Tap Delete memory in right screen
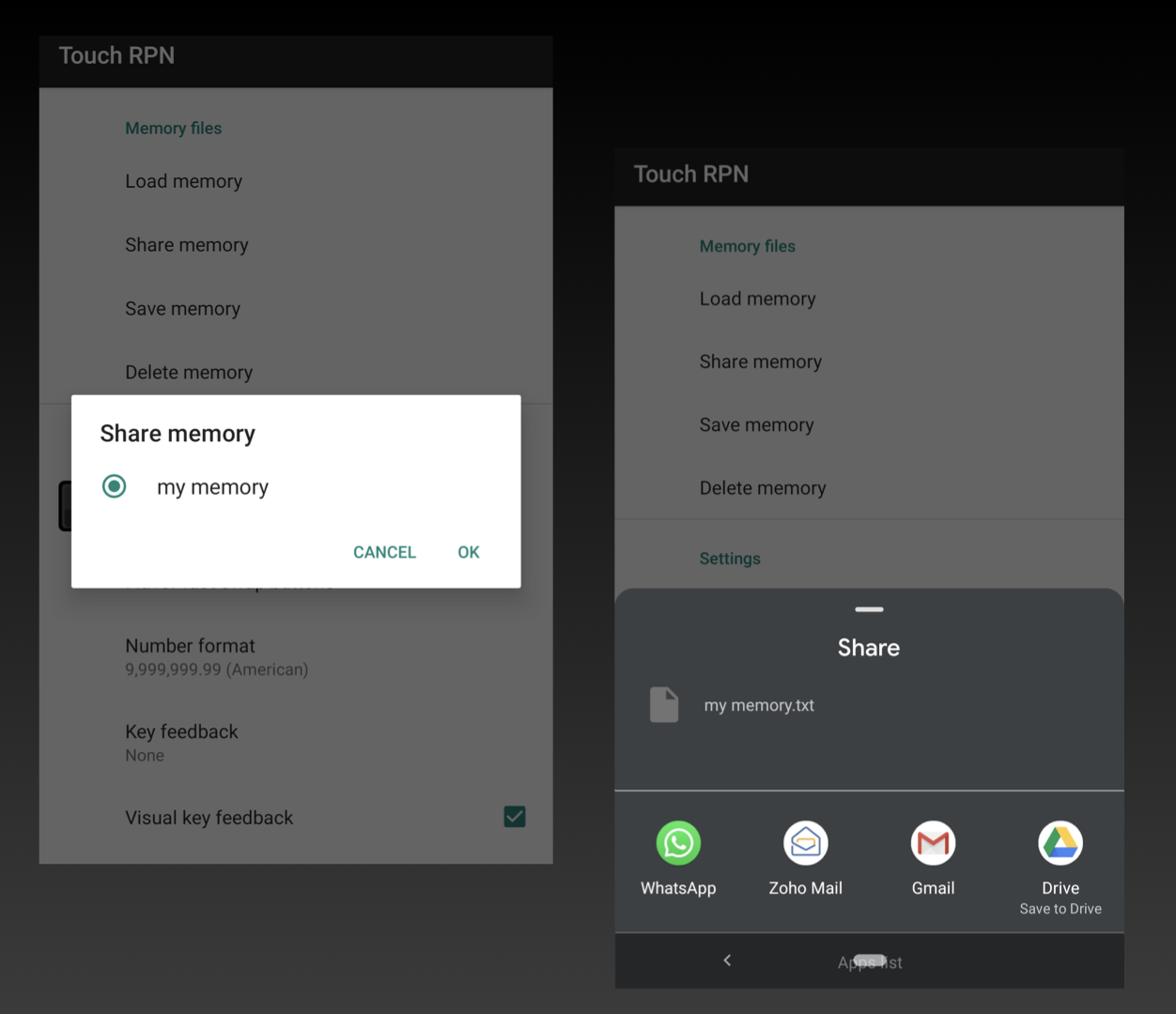Screen dimensions: 1176x1014 point(869,488)
